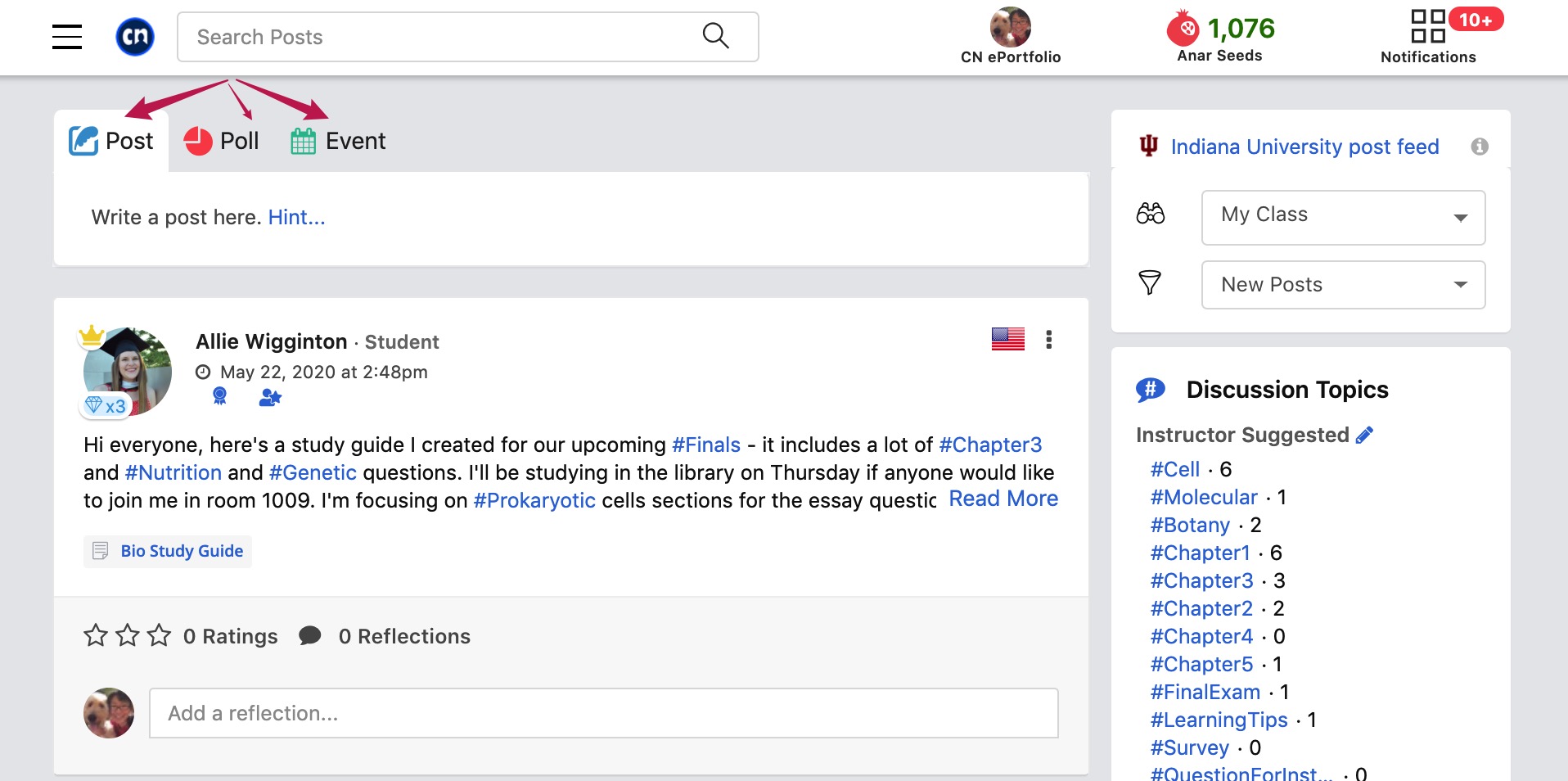Open the post's three-dot options menu
The height and width of the screenshot is (781, 1568).
click(x=1049, y=340)
